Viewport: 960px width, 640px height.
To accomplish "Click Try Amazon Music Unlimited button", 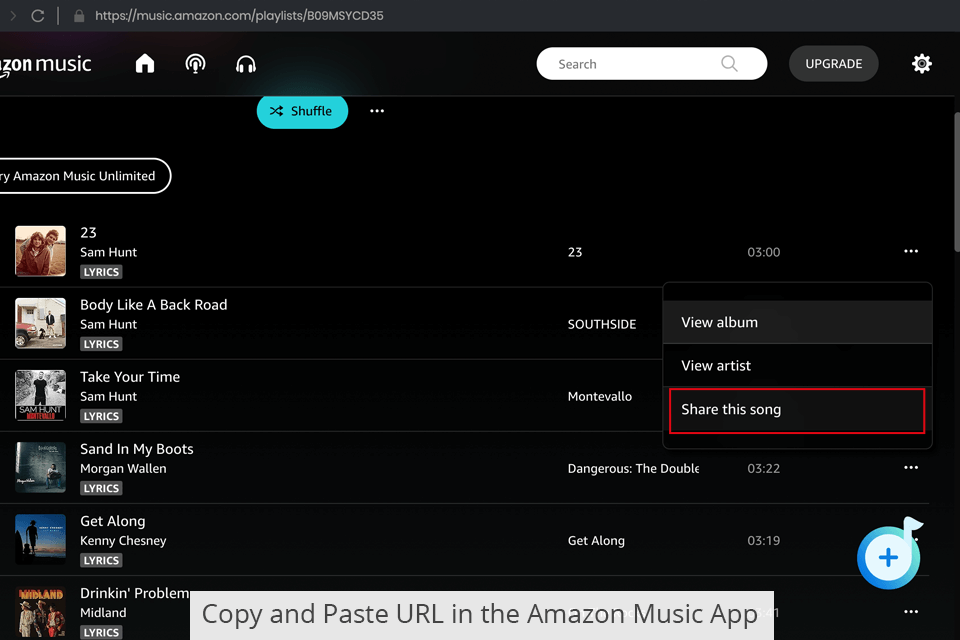I will point(84,176).
